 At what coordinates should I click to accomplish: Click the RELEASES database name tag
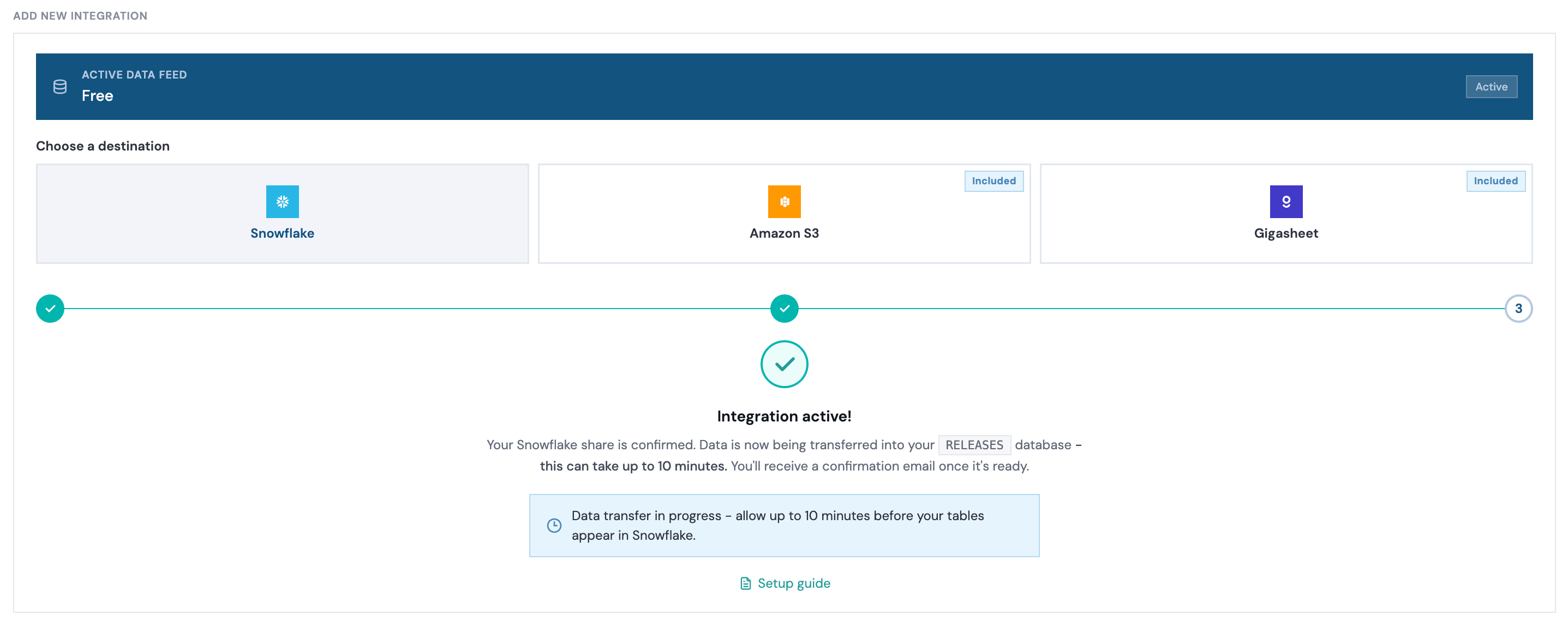(974, 444)
